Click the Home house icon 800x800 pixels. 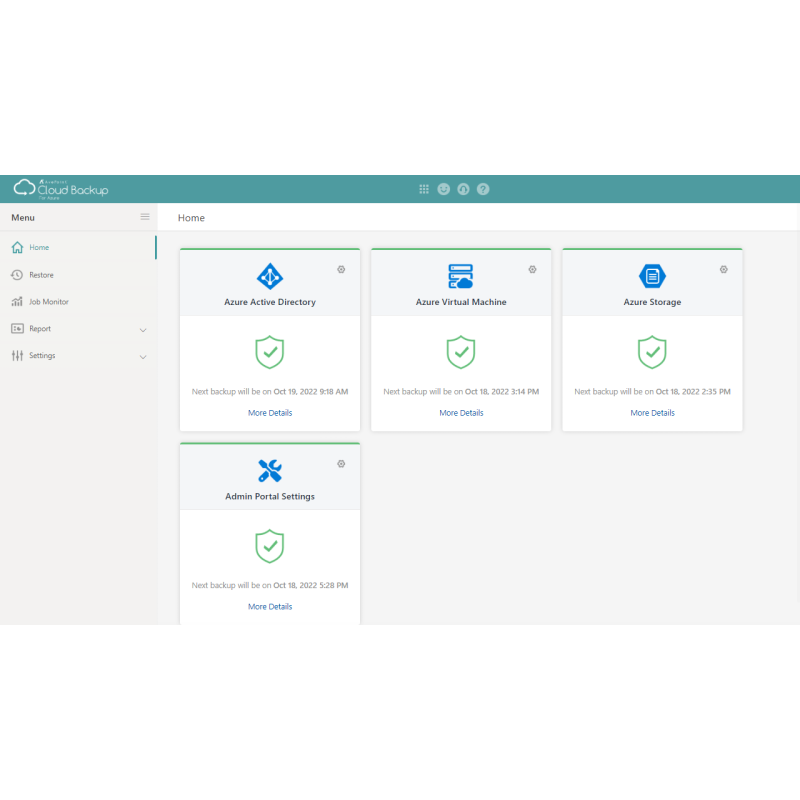17,247
